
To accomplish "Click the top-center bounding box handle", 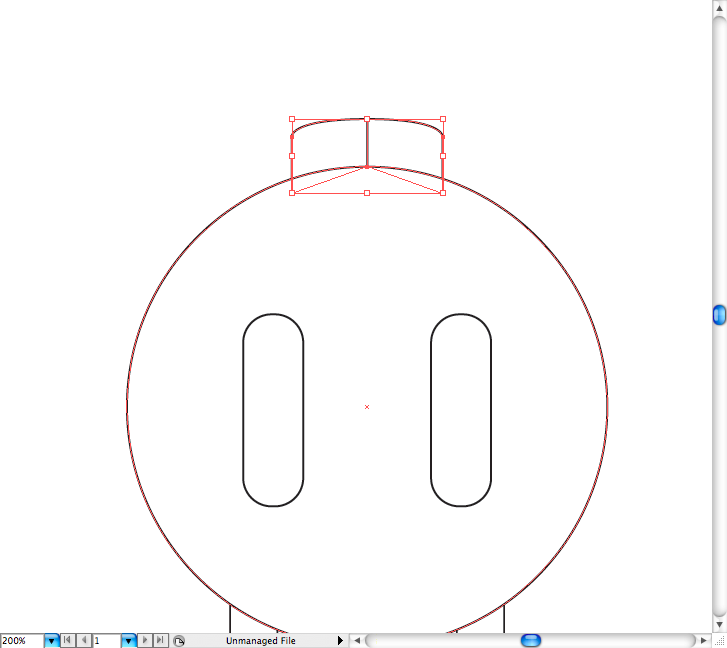I will 367,118.
